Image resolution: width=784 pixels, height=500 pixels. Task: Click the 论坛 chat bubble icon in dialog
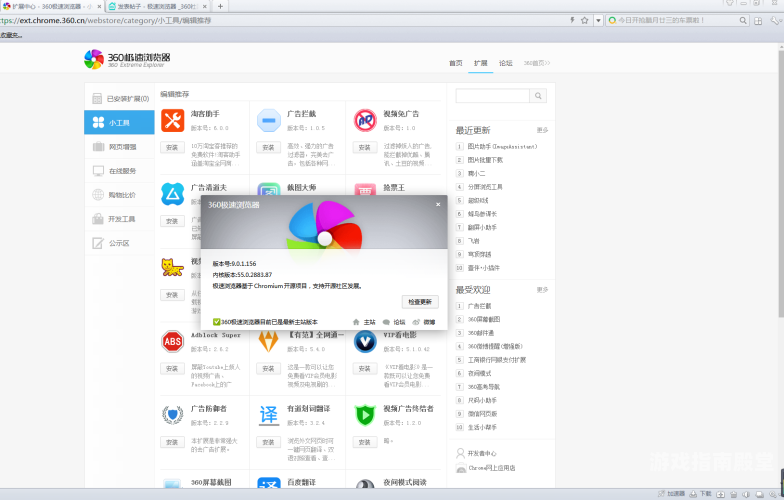coord(386,322)
